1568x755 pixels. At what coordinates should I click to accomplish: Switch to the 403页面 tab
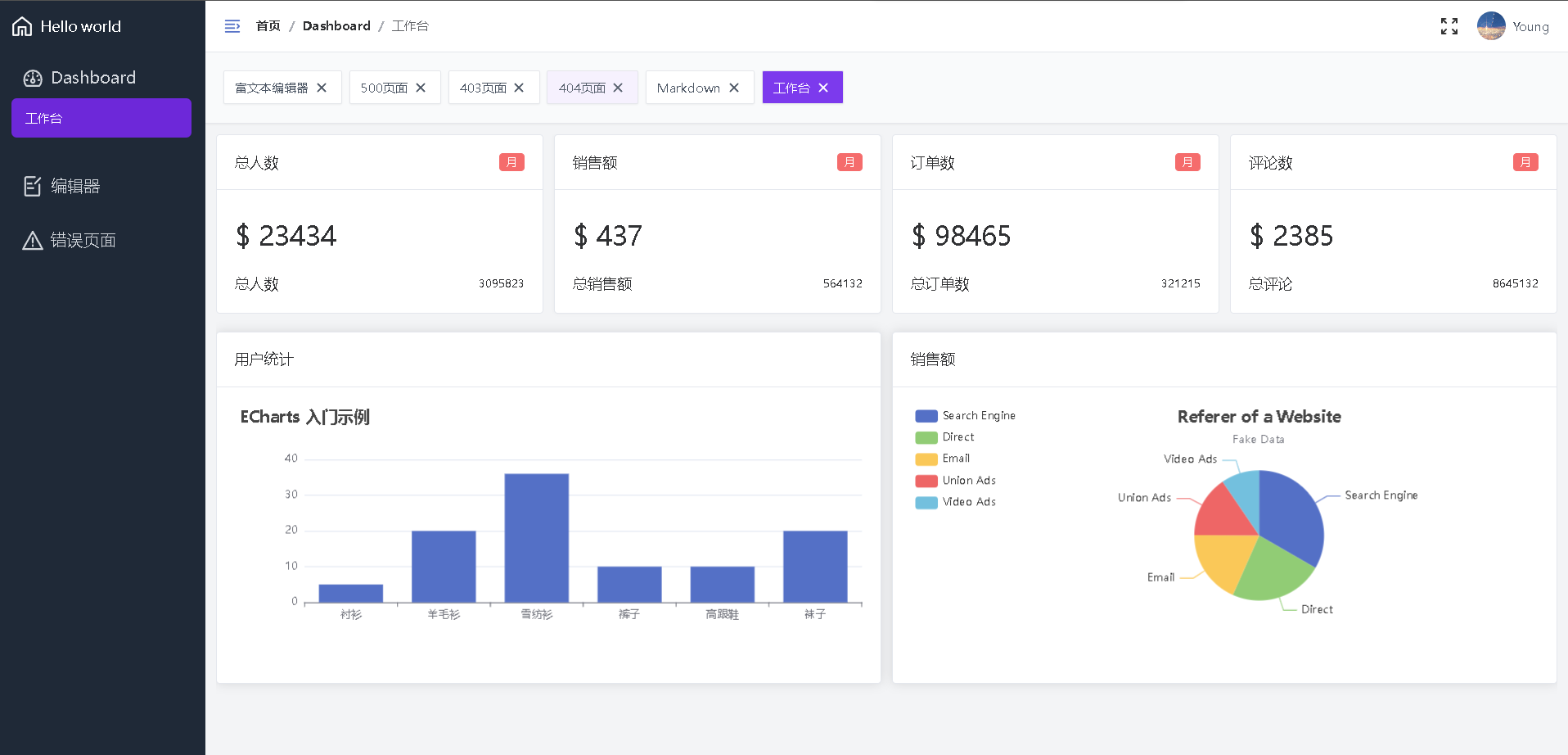493,88
